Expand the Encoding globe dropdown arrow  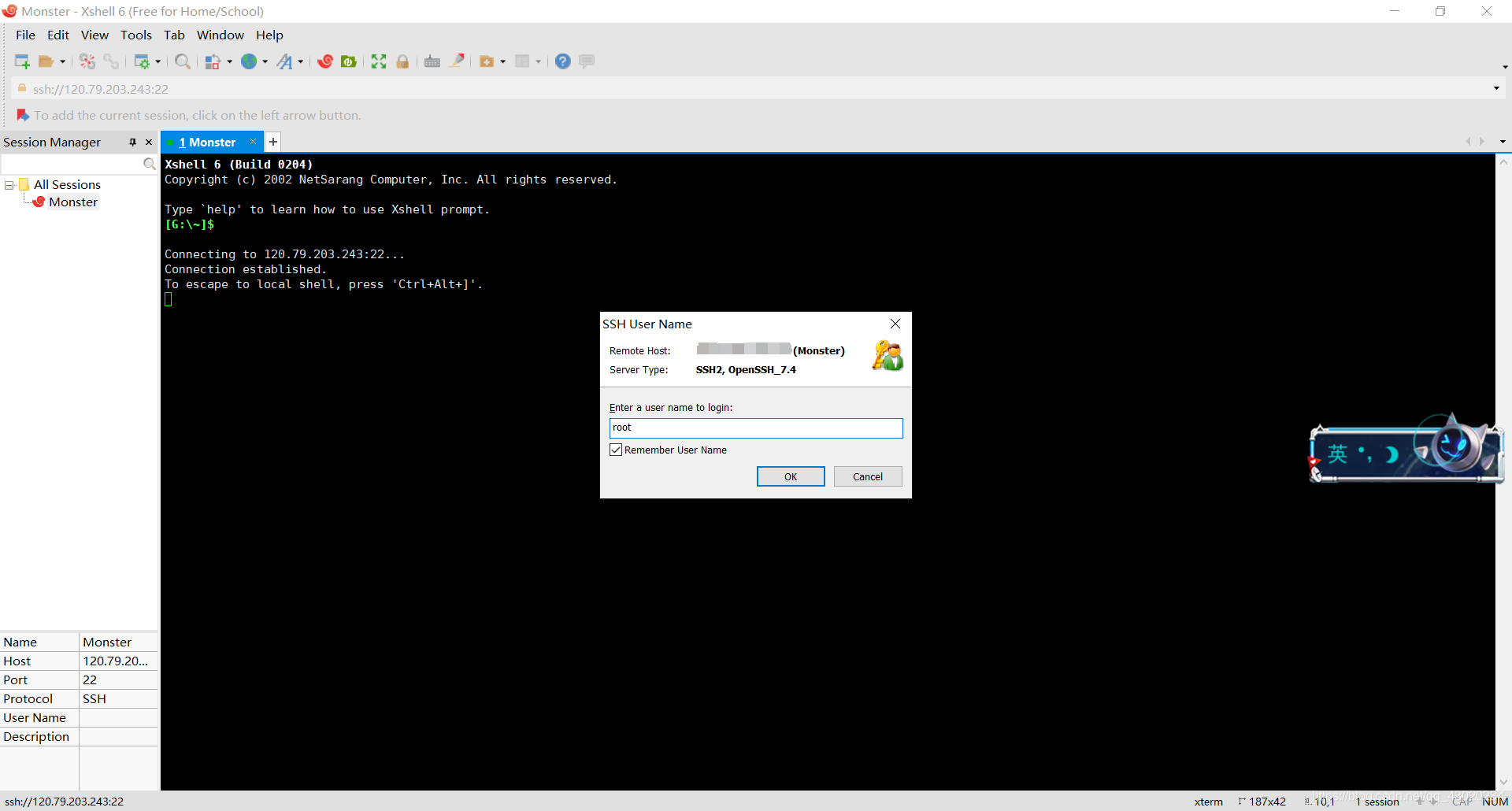coord(265,61)
